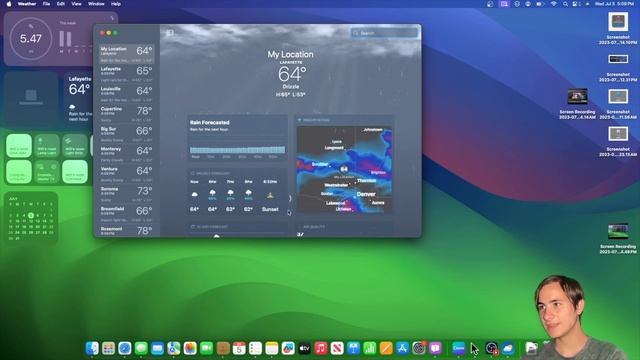The width and height of the screenshot is (640, 360).
Task: Launch Freeform from the Dock
Action: coord(288,348)
